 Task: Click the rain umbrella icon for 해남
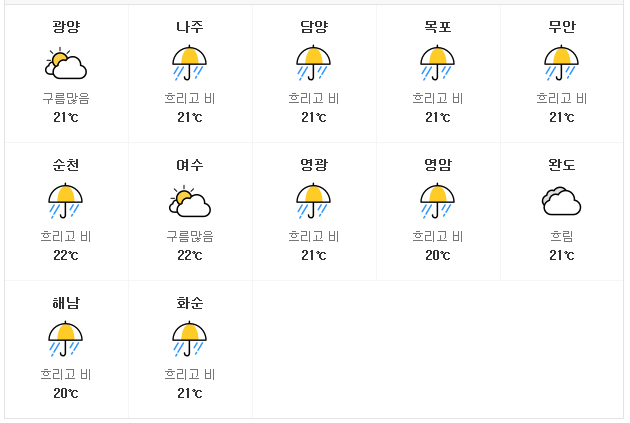pos(65,339)
